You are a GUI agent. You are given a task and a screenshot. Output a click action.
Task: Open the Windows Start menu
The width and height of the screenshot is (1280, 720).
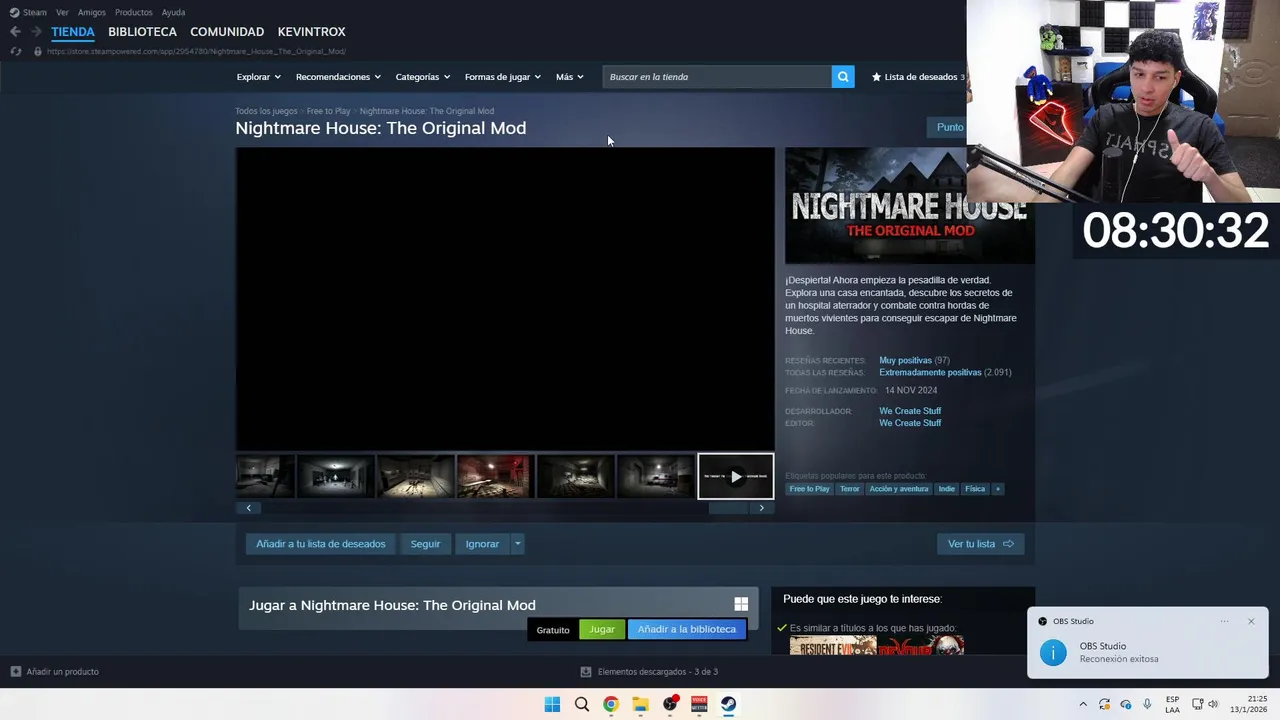pos(552,704)
